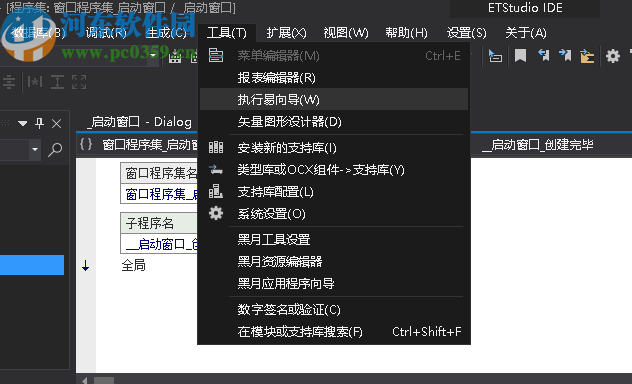The height and width of the screenshot is (384, 632).
Task: Pin the side panel with the pushpin icon
Action: pos(39,123)
